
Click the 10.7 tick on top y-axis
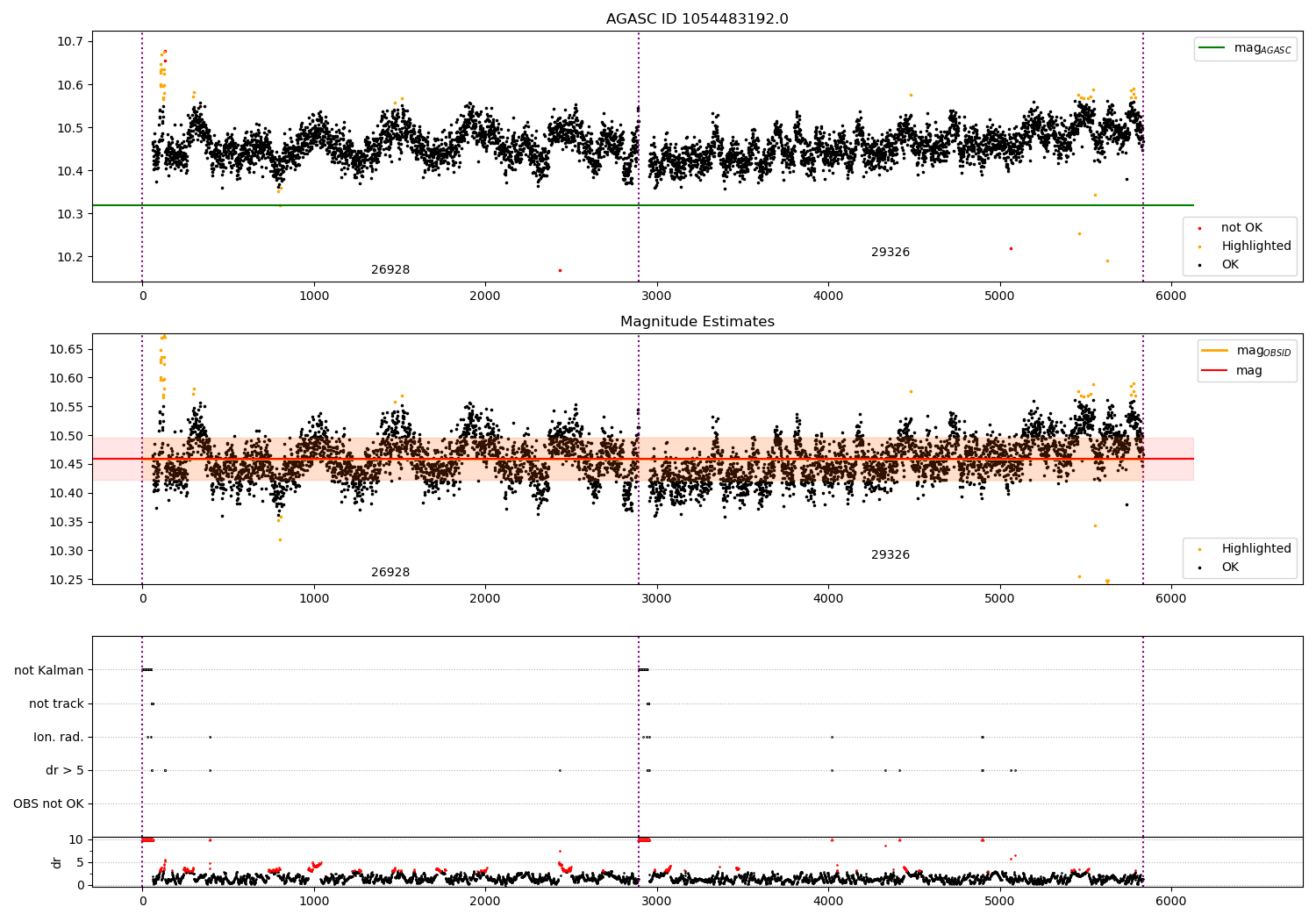click(69, 42)
